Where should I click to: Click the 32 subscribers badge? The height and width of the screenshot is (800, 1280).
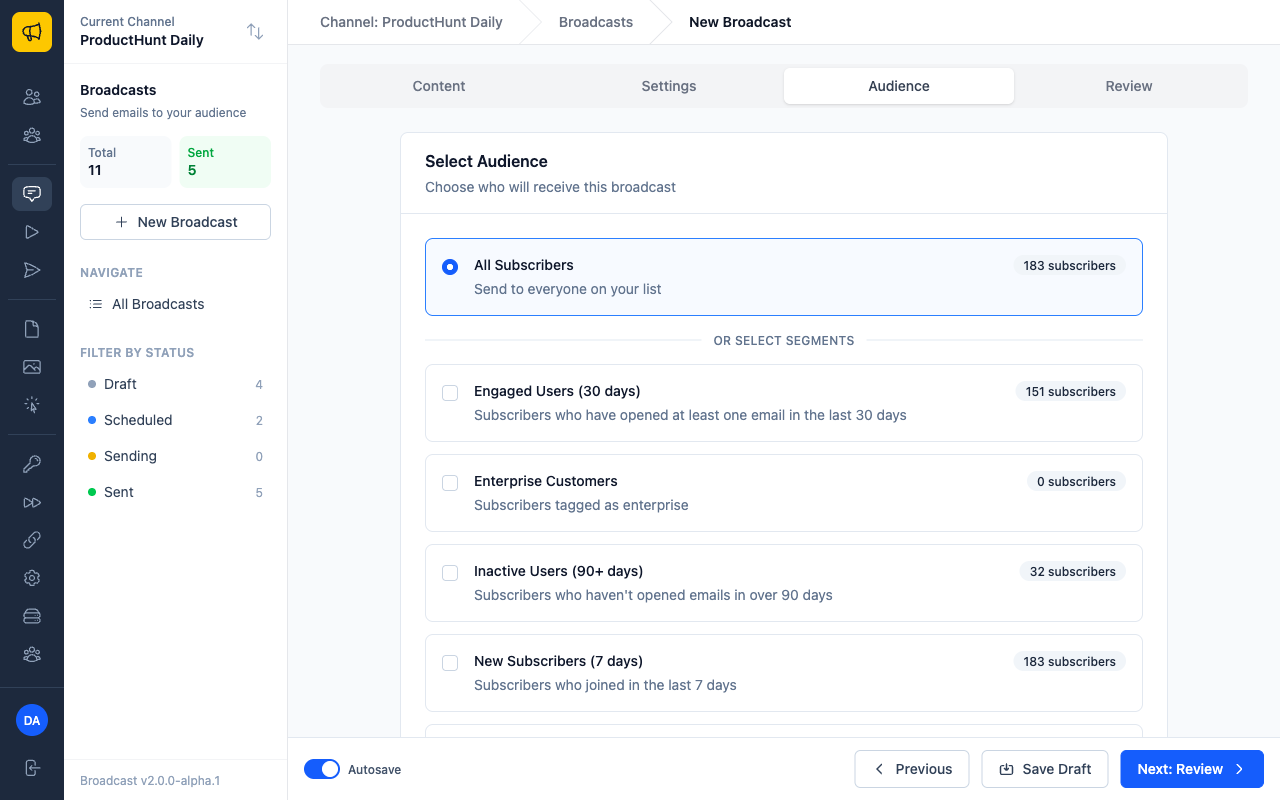[1072, 572]
